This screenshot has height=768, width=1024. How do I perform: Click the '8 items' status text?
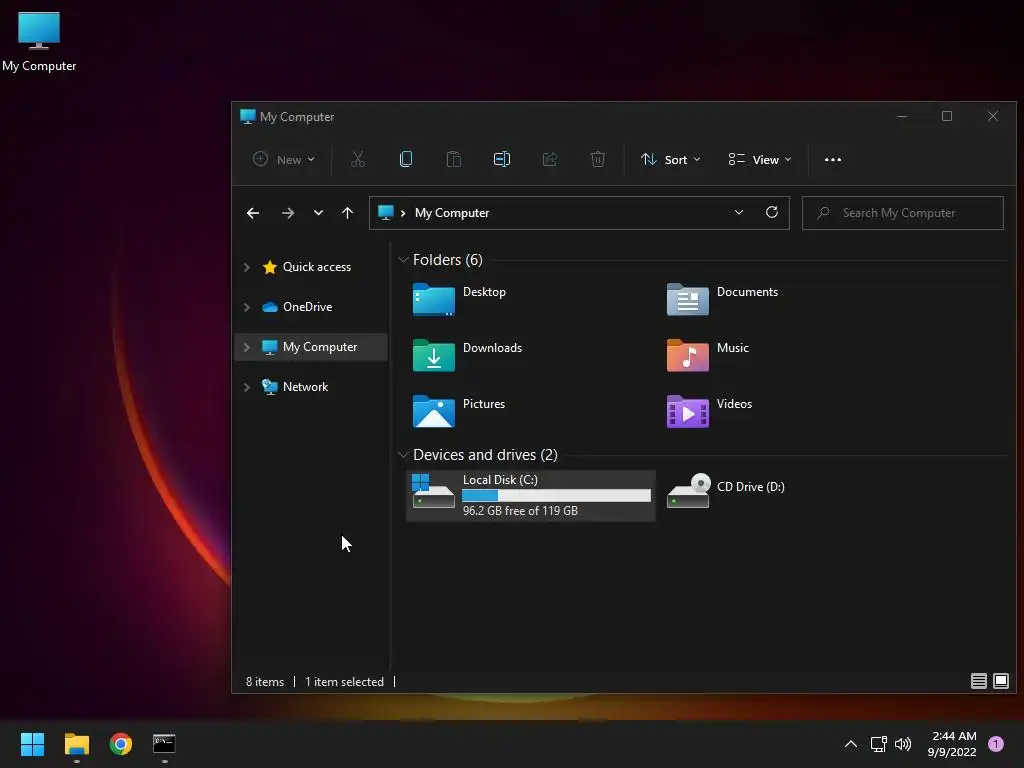265,682
